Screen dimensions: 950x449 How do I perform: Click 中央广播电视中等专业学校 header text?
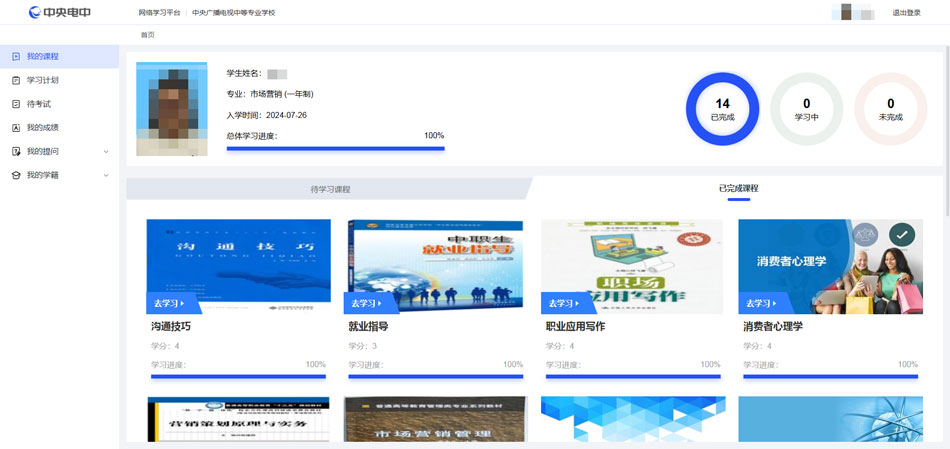(x=233, y=13)
